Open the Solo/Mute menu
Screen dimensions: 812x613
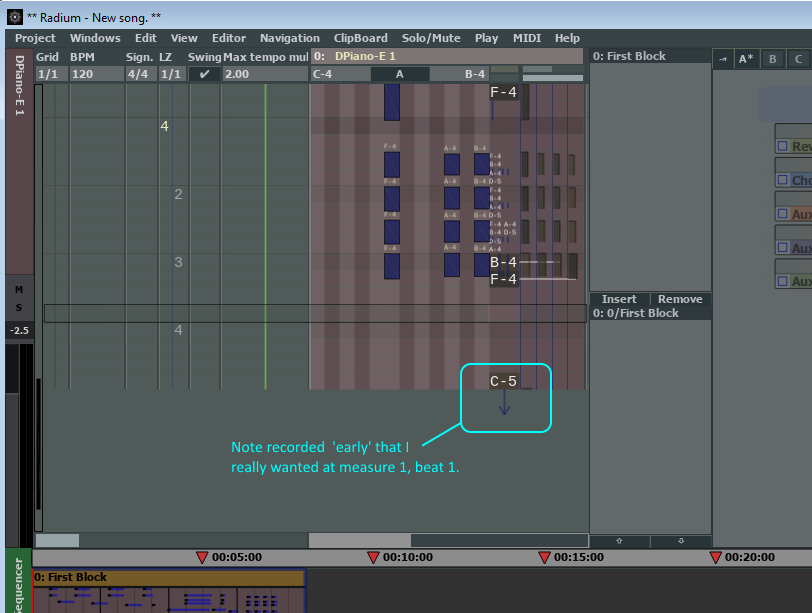coord(431,38)
